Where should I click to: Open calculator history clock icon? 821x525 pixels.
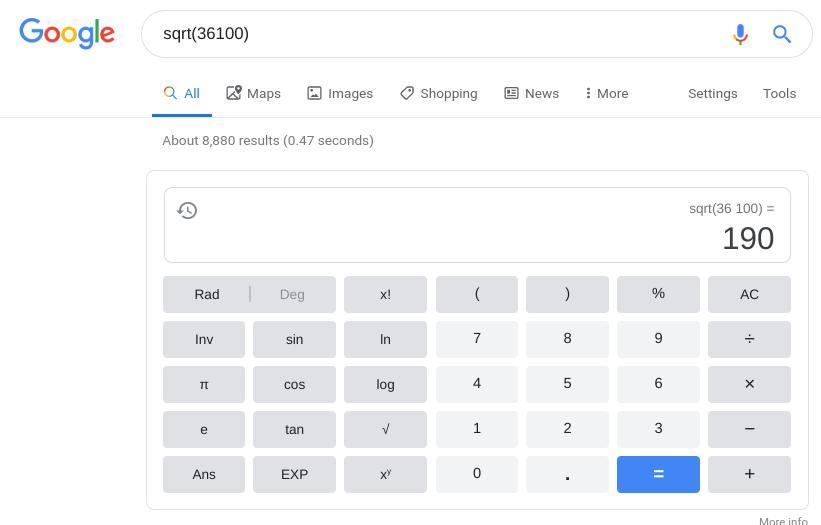click(187, 210)
